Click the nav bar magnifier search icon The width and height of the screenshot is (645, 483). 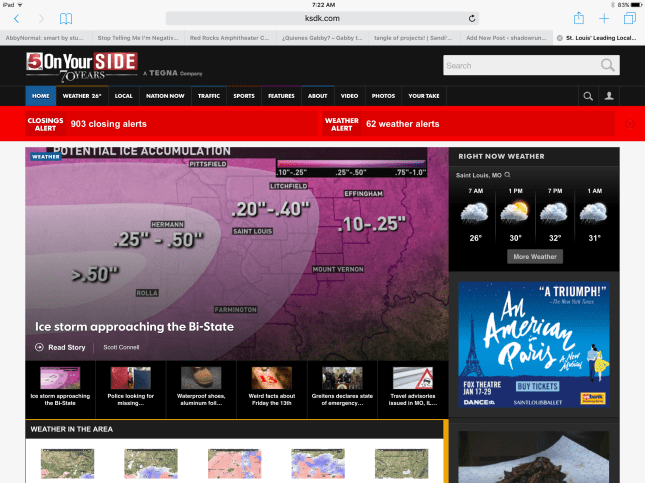tap(588, 96)
